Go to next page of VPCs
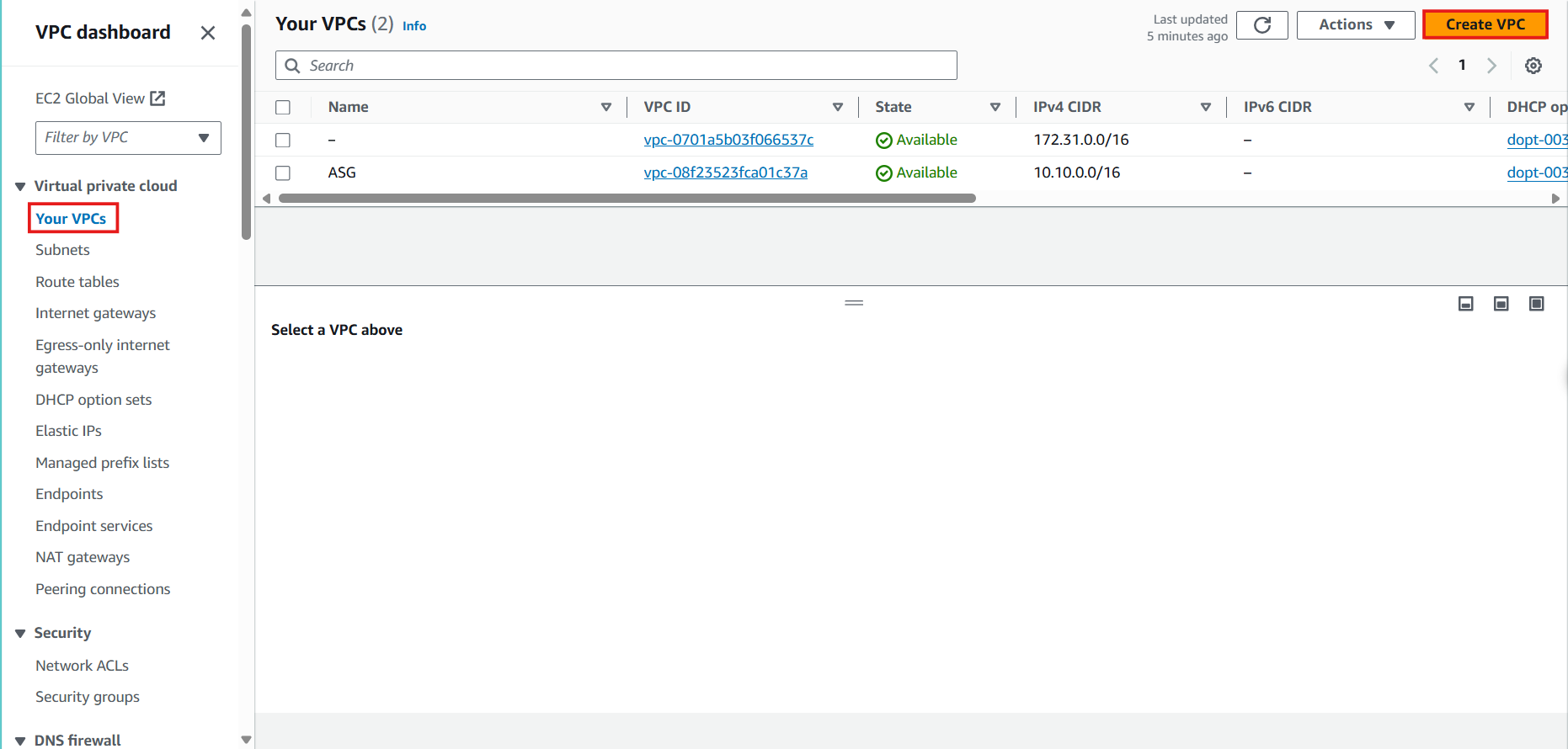Viewport: 1568px width, 749px height. pos(1491,66)
